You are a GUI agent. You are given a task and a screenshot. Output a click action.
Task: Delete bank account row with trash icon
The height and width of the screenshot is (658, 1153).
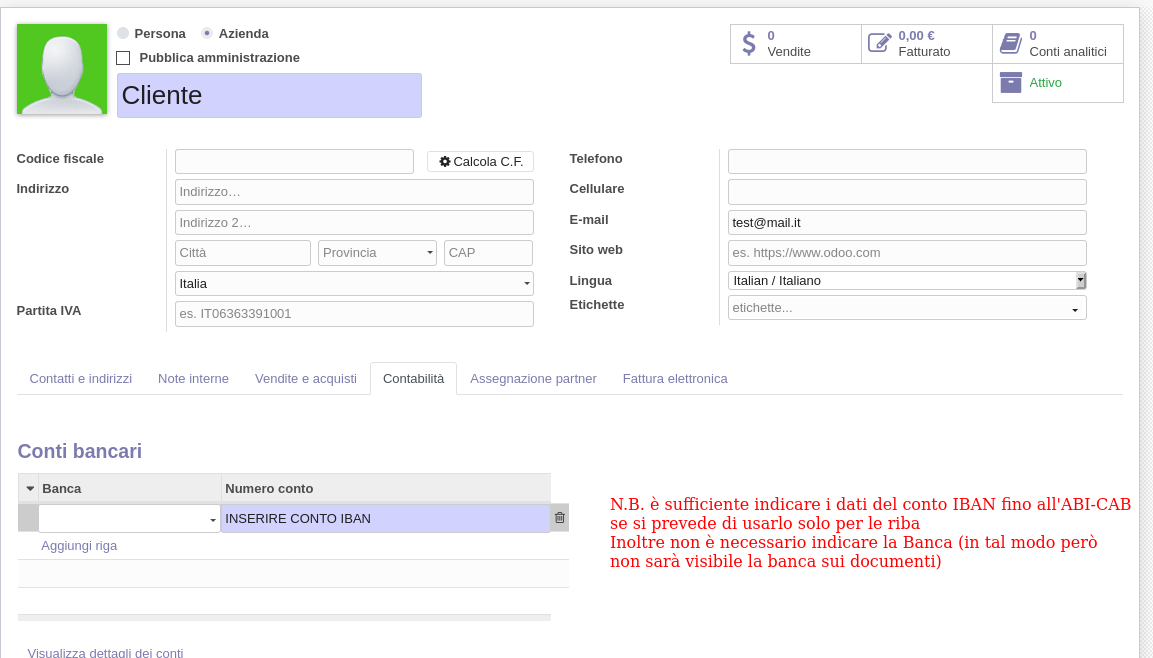tap(559, 518)
